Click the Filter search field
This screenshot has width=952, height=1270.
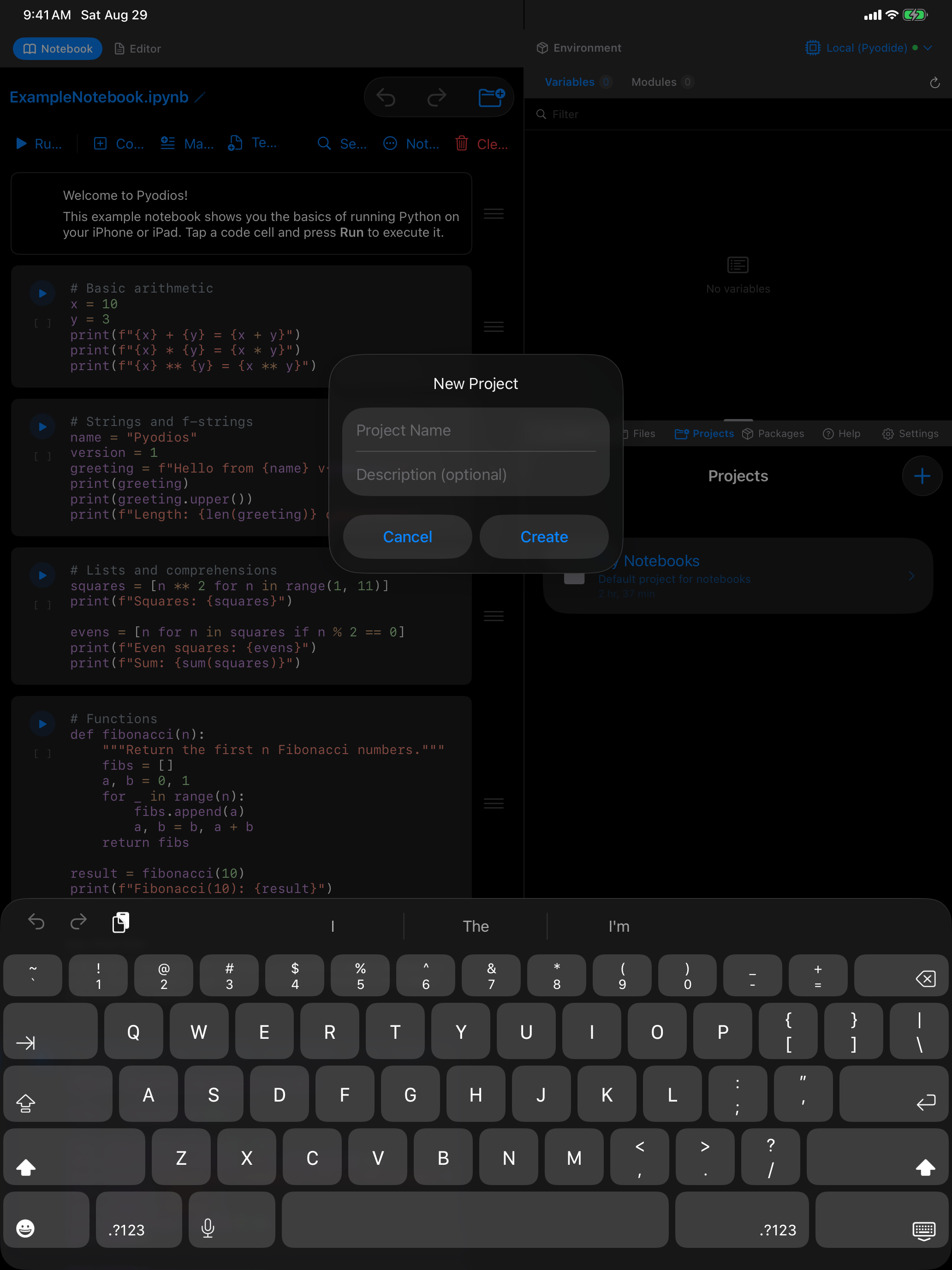[738, 114]
